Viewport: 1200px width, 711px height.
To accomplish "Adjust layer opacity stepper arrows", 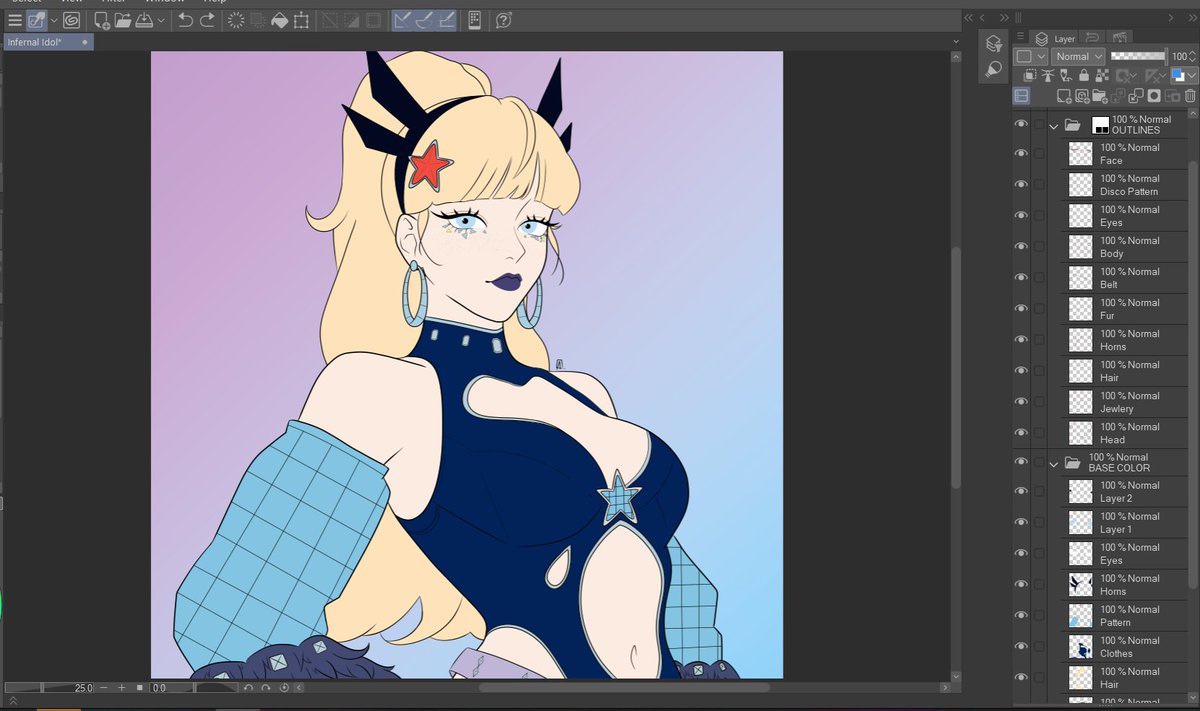I will (x=1192, y=56).
